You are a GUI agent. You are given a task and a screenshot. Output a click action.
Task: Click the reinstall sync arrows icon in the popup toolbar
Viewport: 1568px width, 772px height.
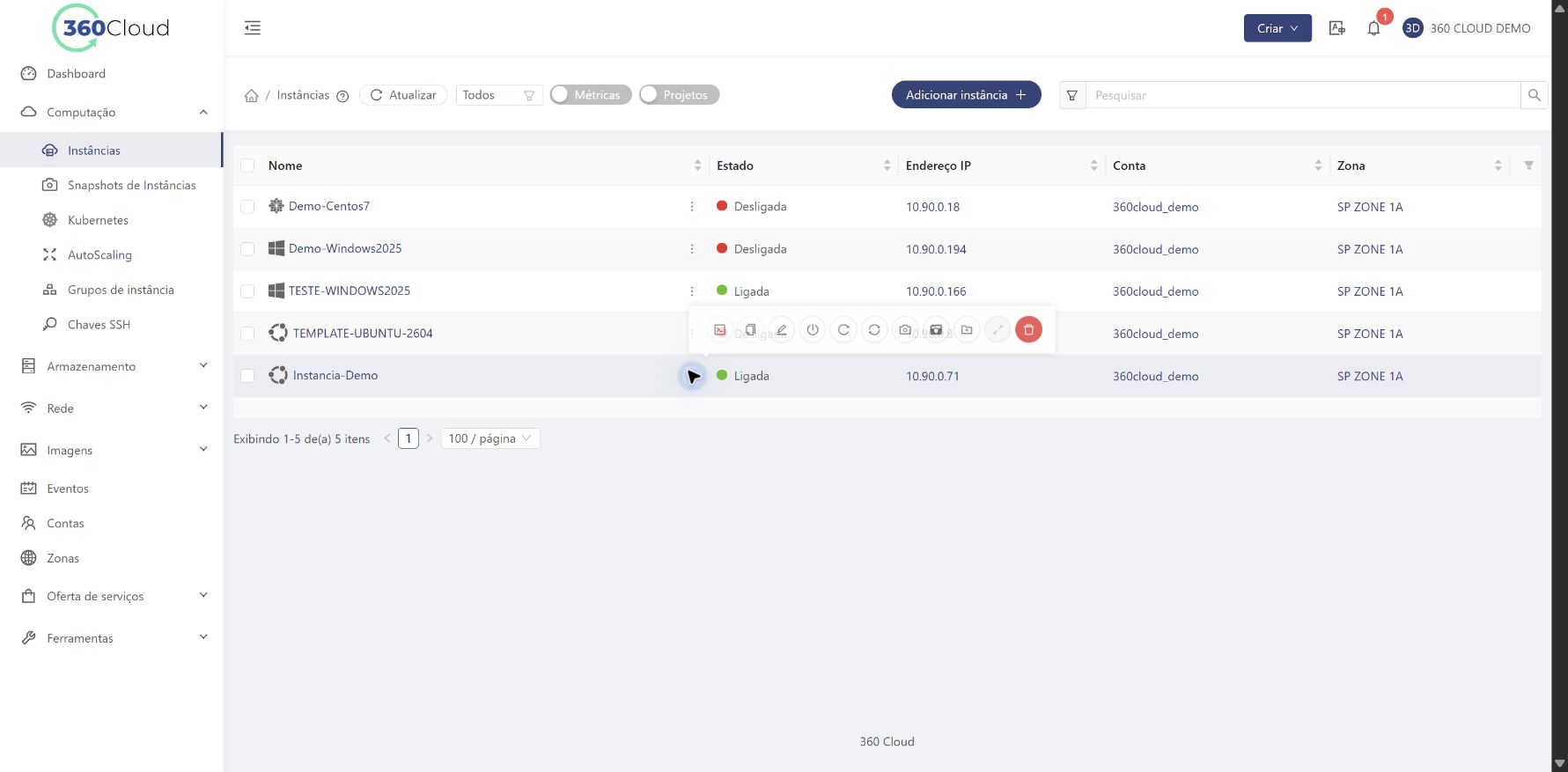coord(874,330)
